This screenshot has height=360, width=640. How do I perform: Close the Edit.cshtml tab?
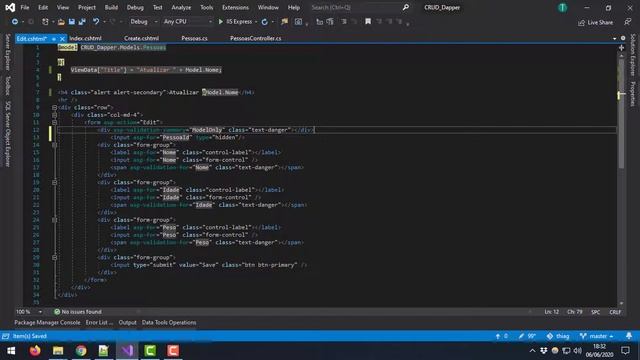point(62,39)
